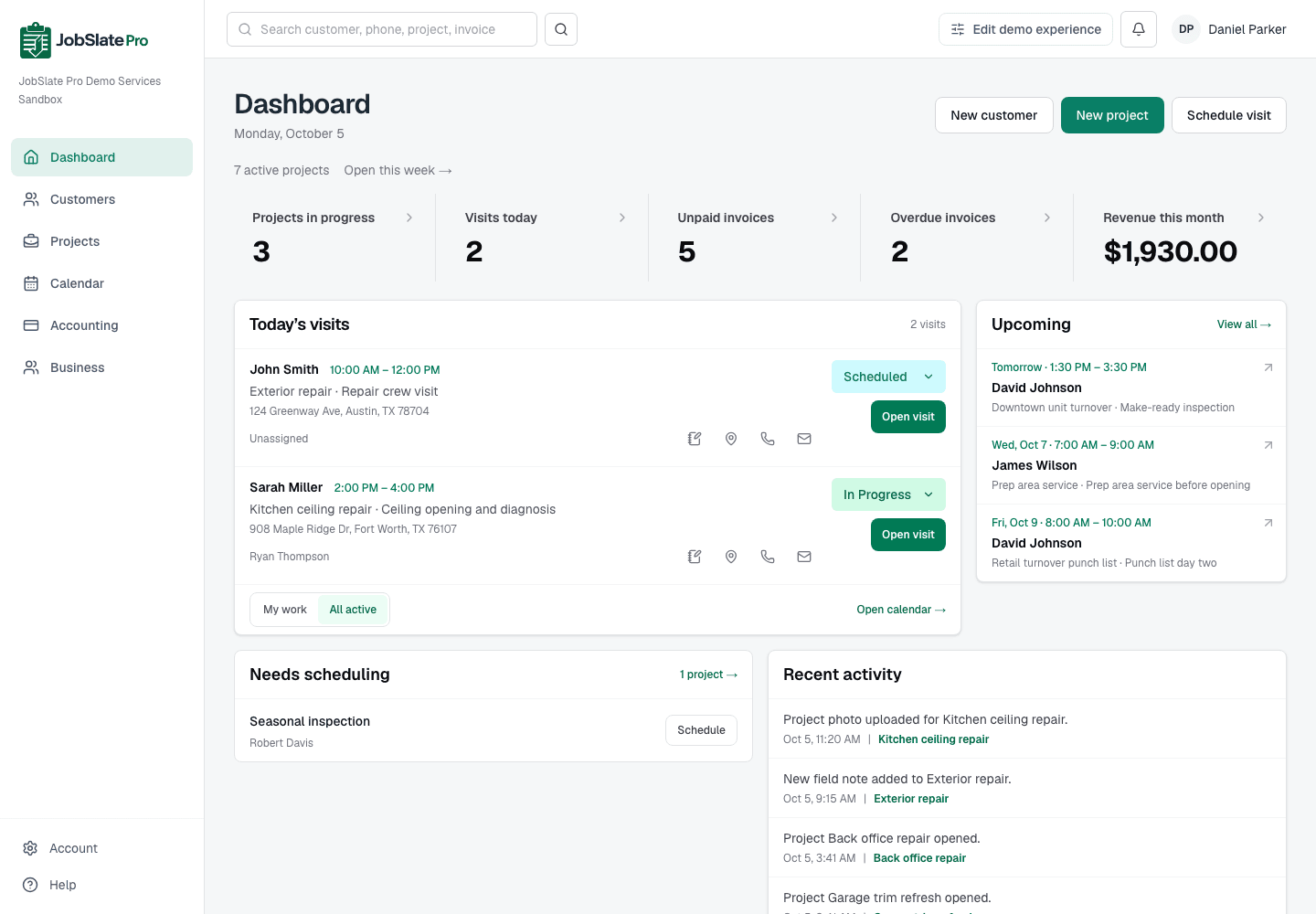Open Business sidebar item
Screen dimensions: 1316x914
tap(101, 367)
